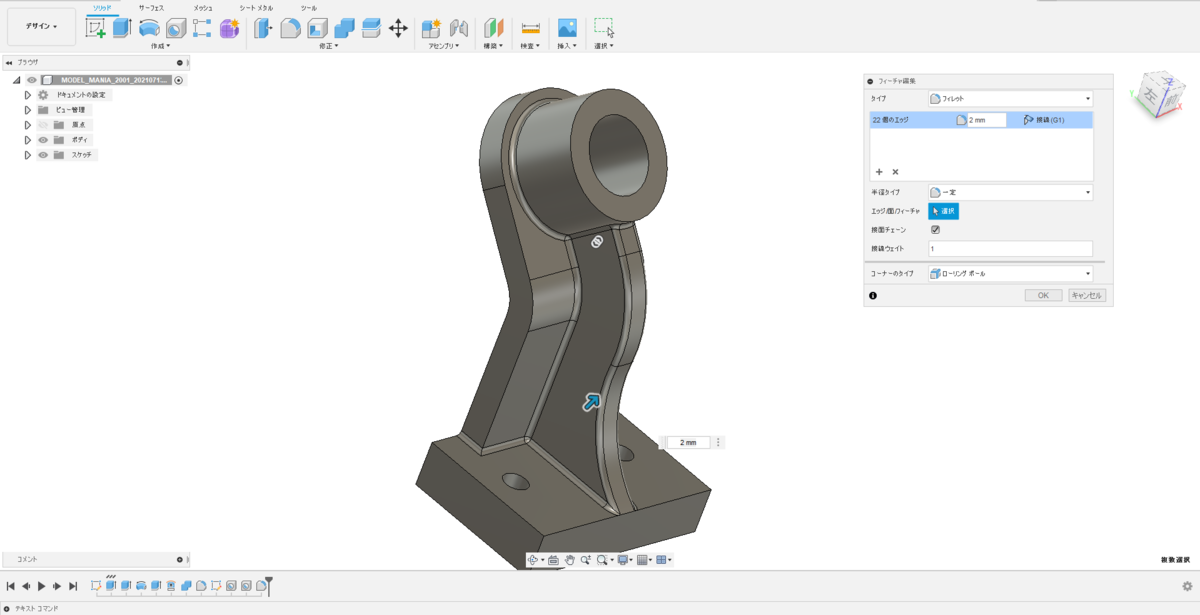Click the Extrude tool icon
Image resolution: width=1200 pixels, height=615 pixels.
click(122, 28)
